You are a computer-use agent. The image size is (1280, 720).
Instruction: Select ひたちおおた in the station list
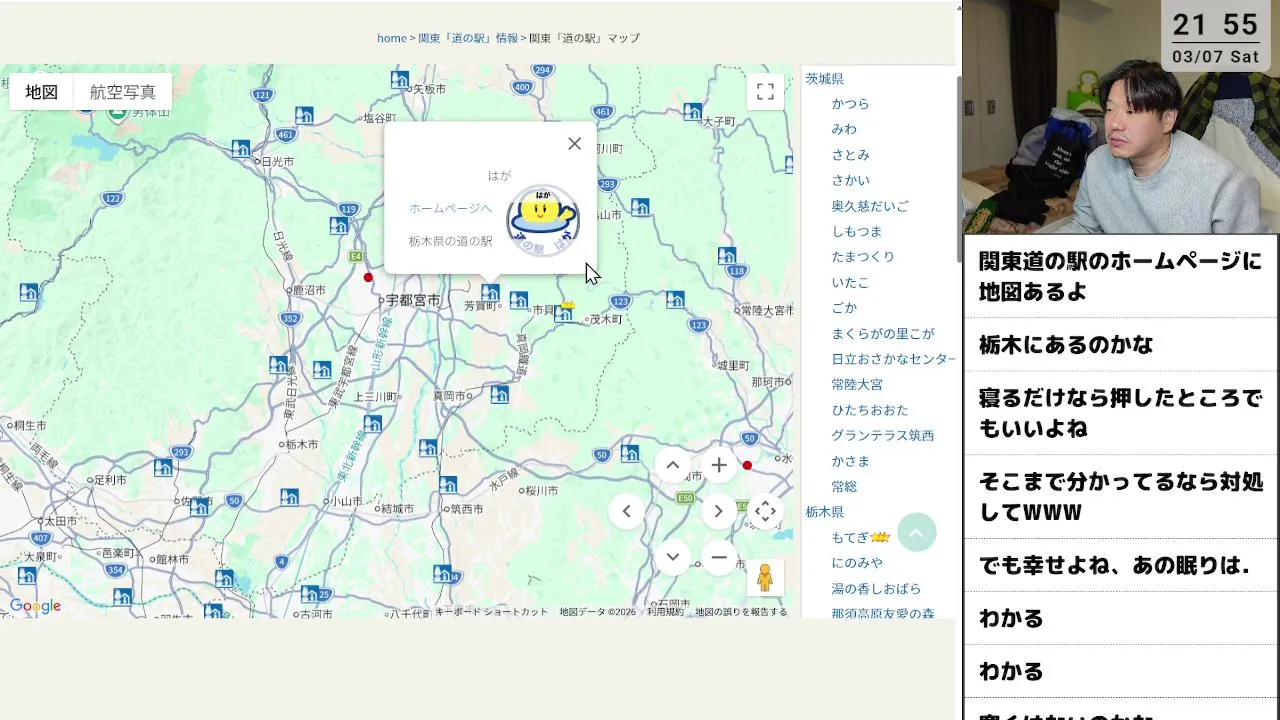click(x=871, y=410)
